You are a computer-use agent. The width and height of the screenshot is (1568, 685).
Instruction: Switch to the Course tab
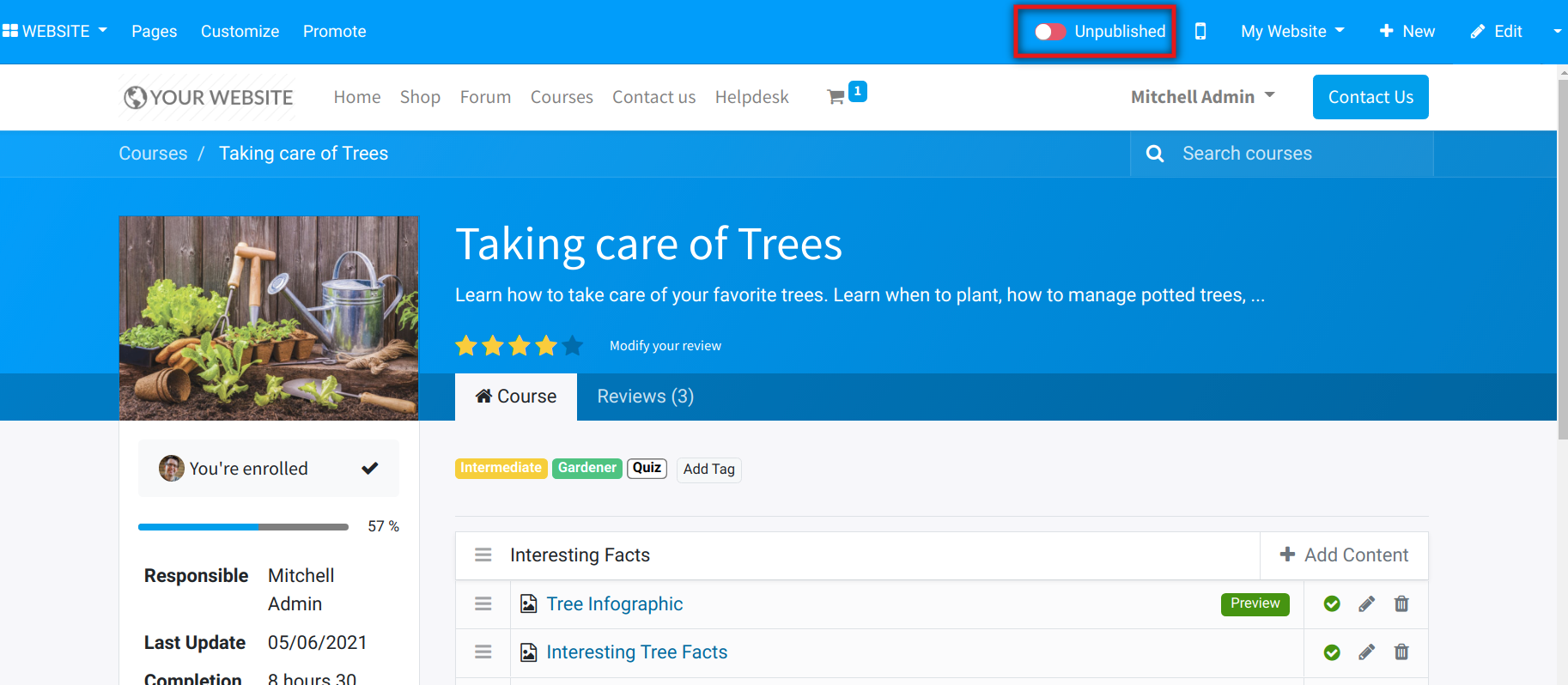coord(516,397)
